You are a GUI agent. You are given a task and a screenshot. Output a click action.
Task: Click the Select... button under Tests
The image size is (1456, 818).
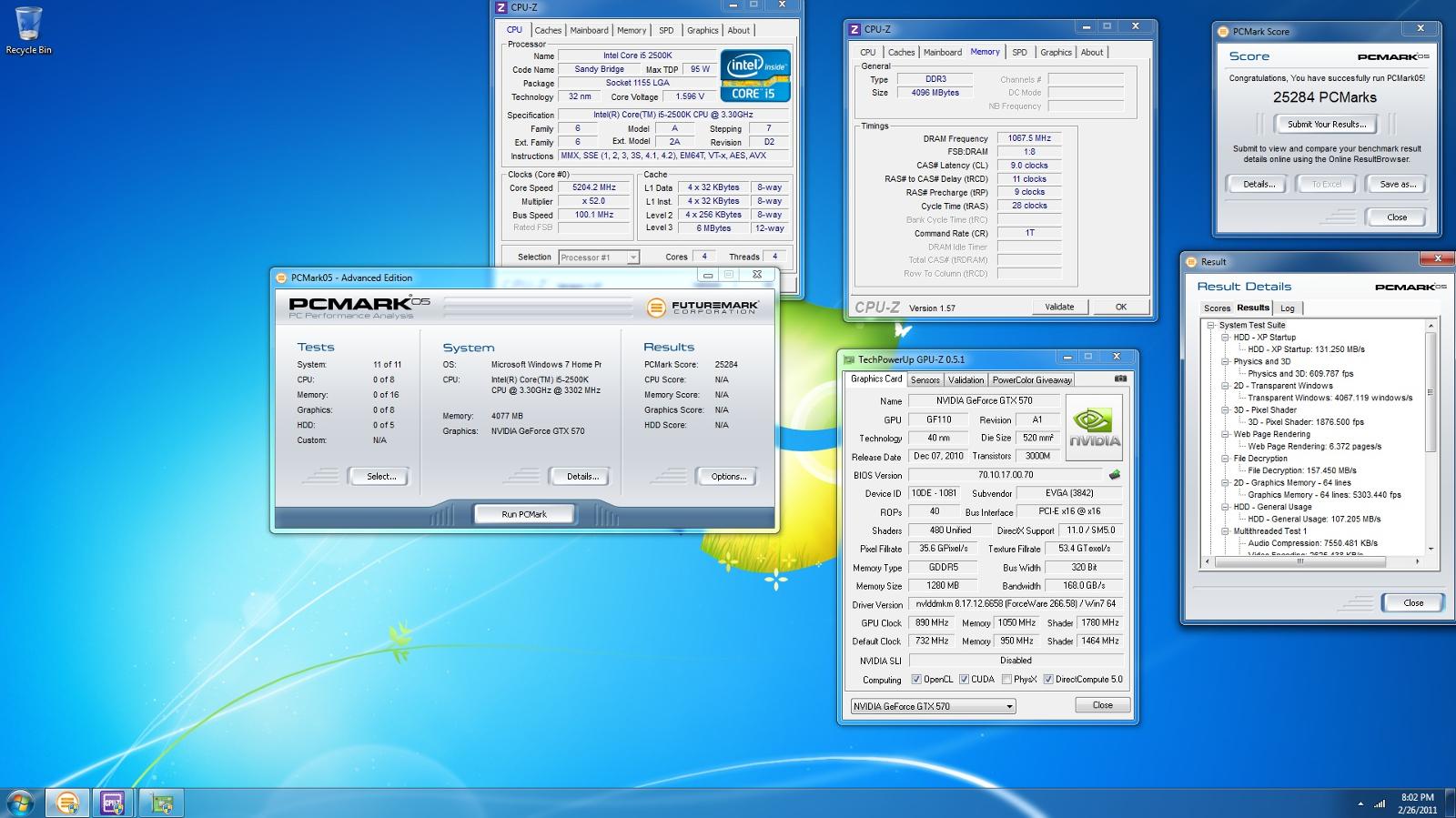click(380, 477)
